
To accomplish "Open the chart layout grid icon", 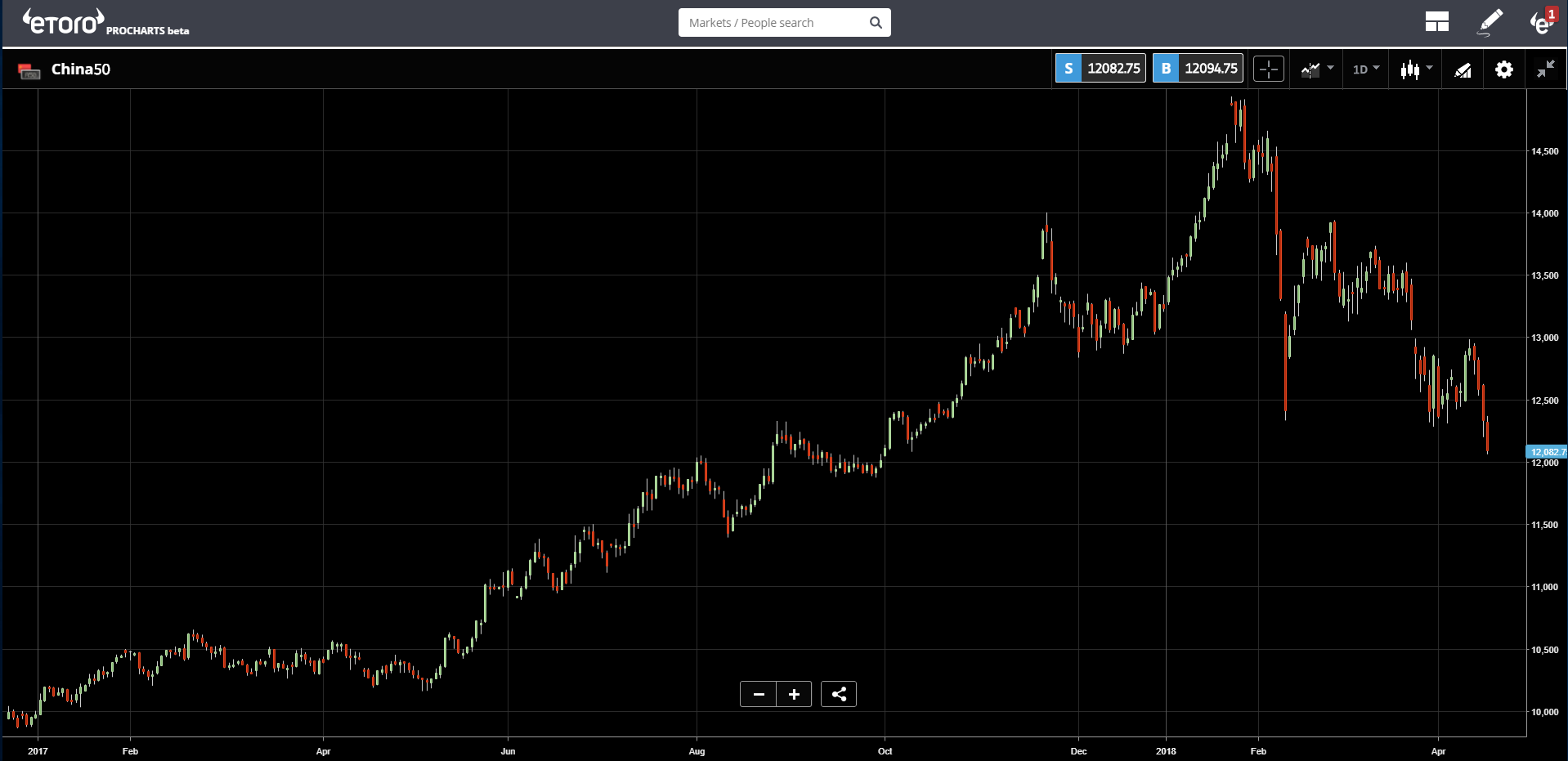I will pos(1436,22).
